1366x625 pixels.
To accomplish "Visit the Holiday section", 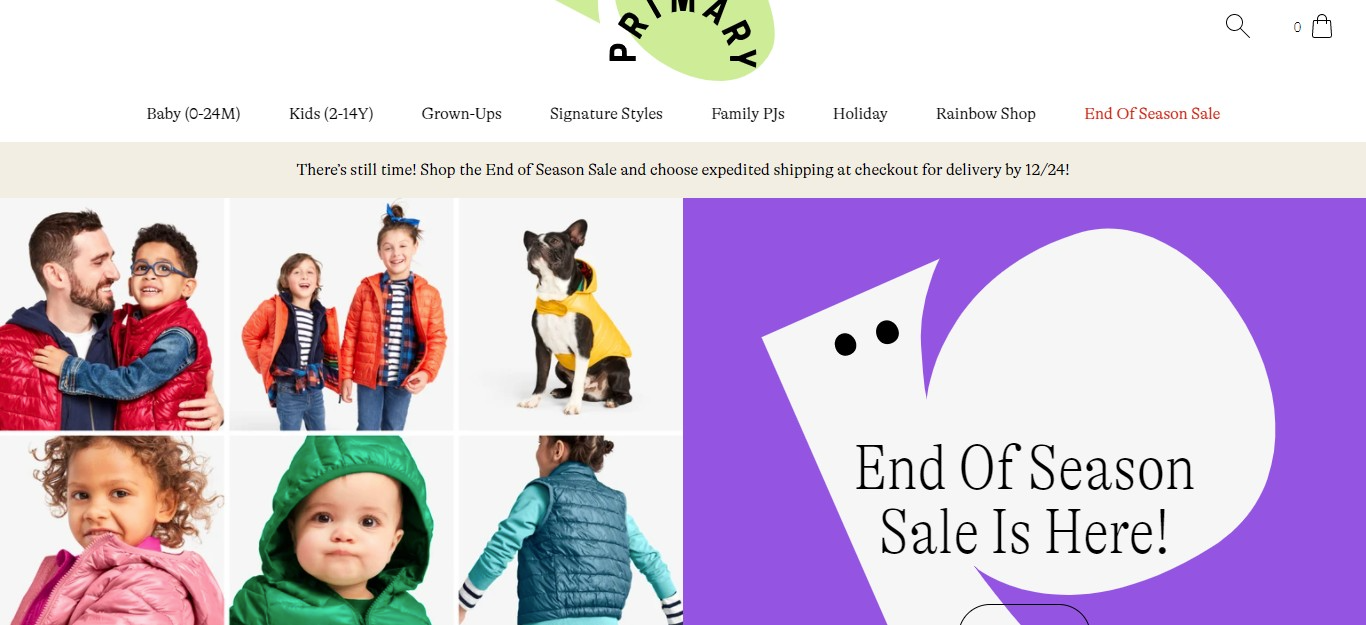I will (x=860, y=114).
